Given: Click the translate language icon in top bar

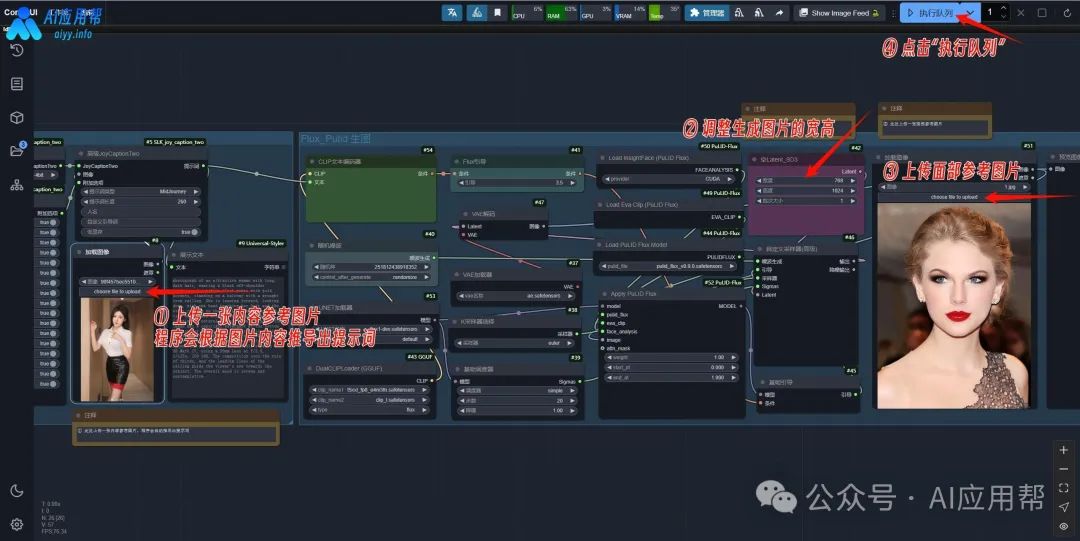Looking at the screenshot, I should click(452, 12).
